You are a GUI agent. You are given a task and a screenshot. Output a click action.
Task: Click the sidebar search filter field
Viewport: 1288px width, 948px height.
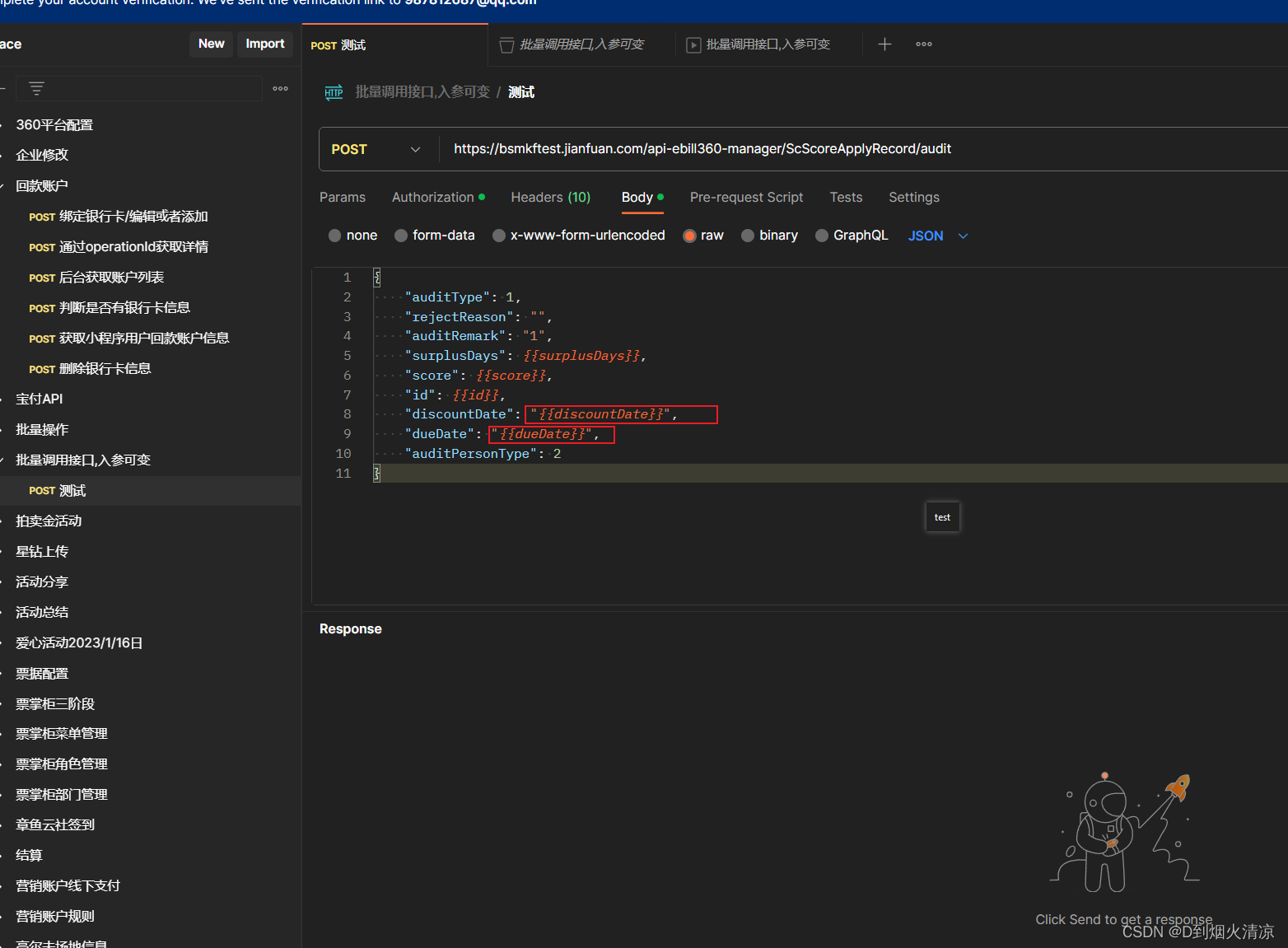tap(139, 88)
